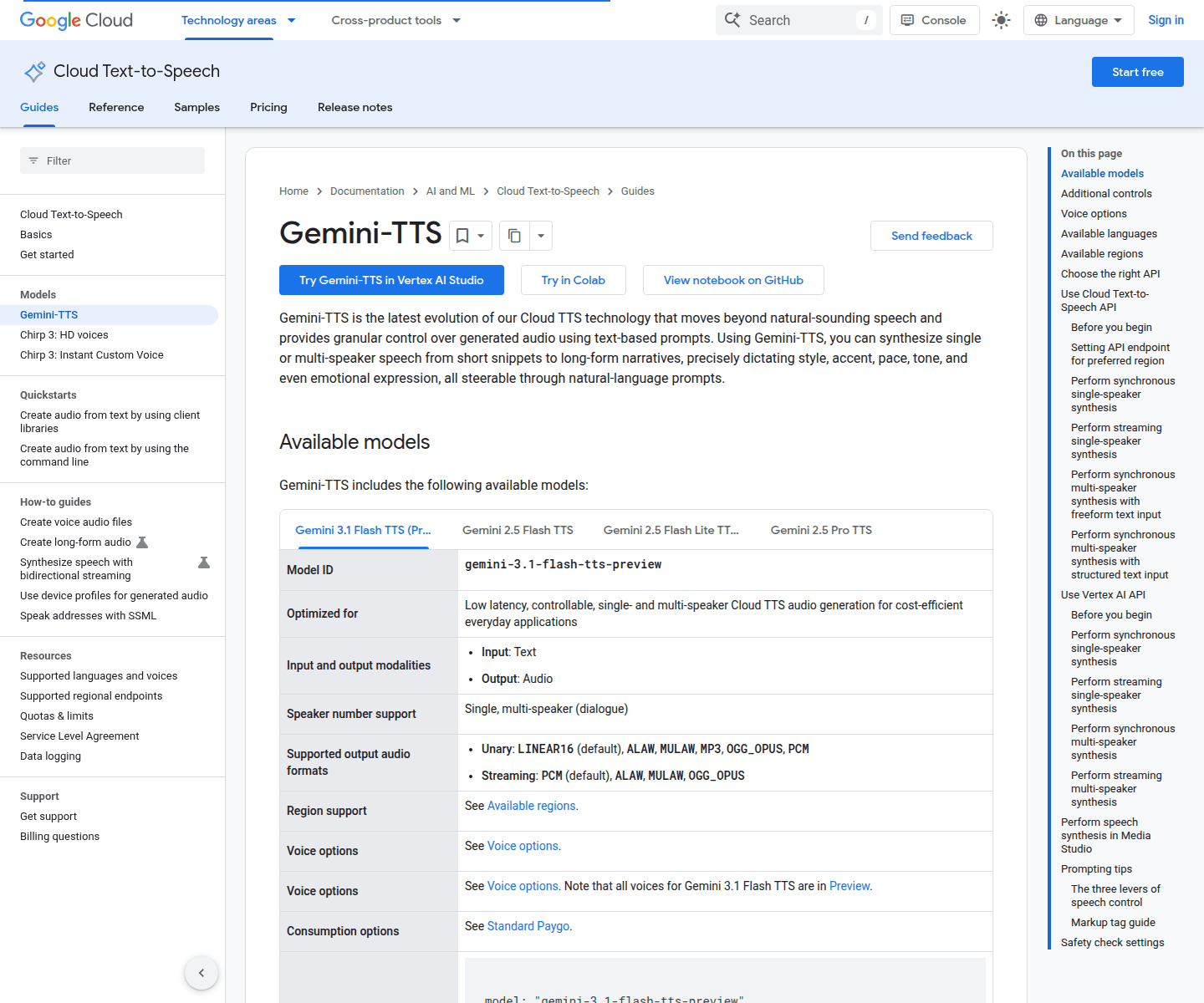Viewport: 1204px width, 1003px height.
Task: Open Quotas & limits page
Action: pos(57,716)
